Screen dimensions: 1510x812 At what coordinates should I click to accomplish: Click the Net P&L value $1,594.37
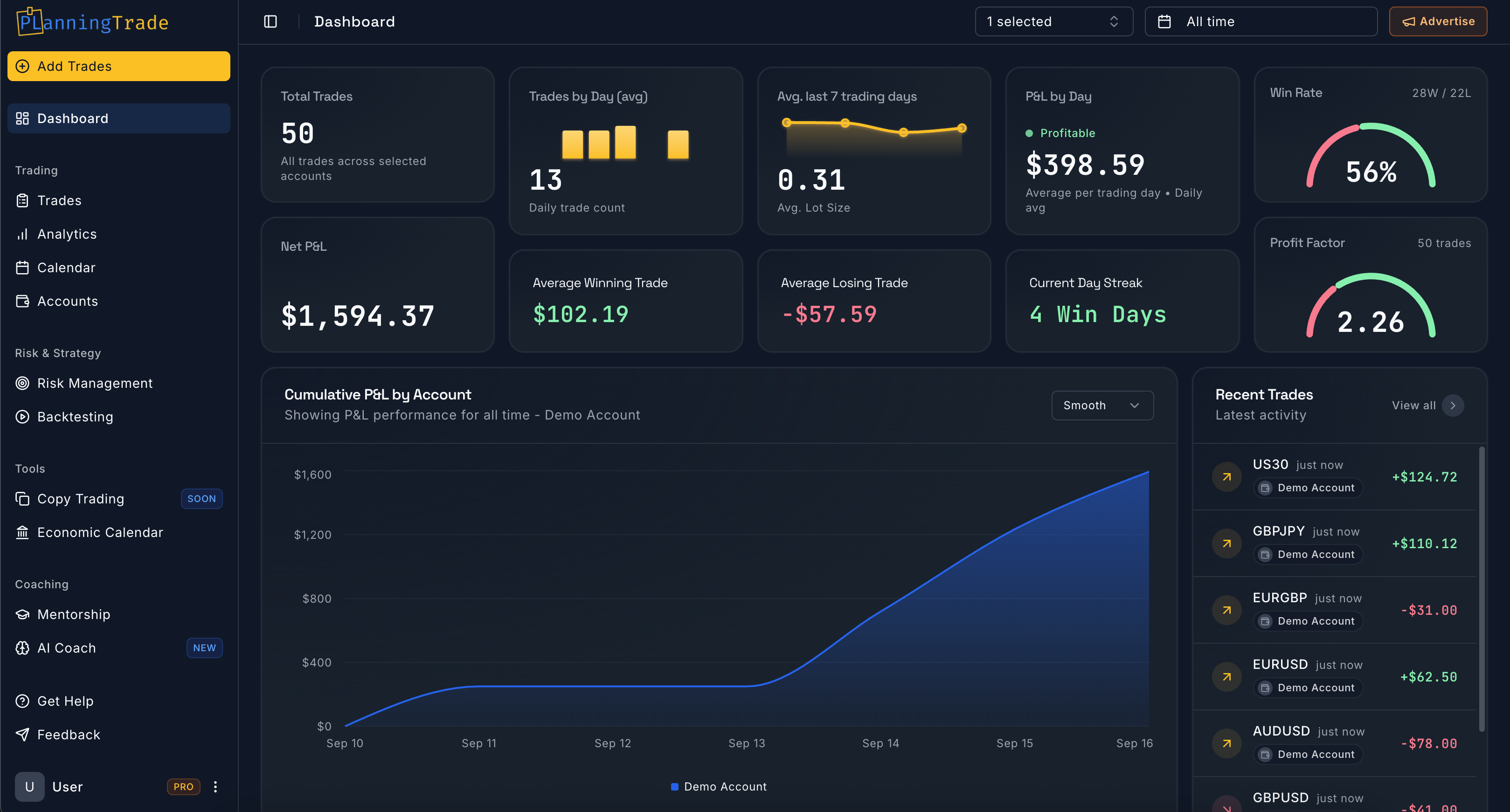click(358, 317)
